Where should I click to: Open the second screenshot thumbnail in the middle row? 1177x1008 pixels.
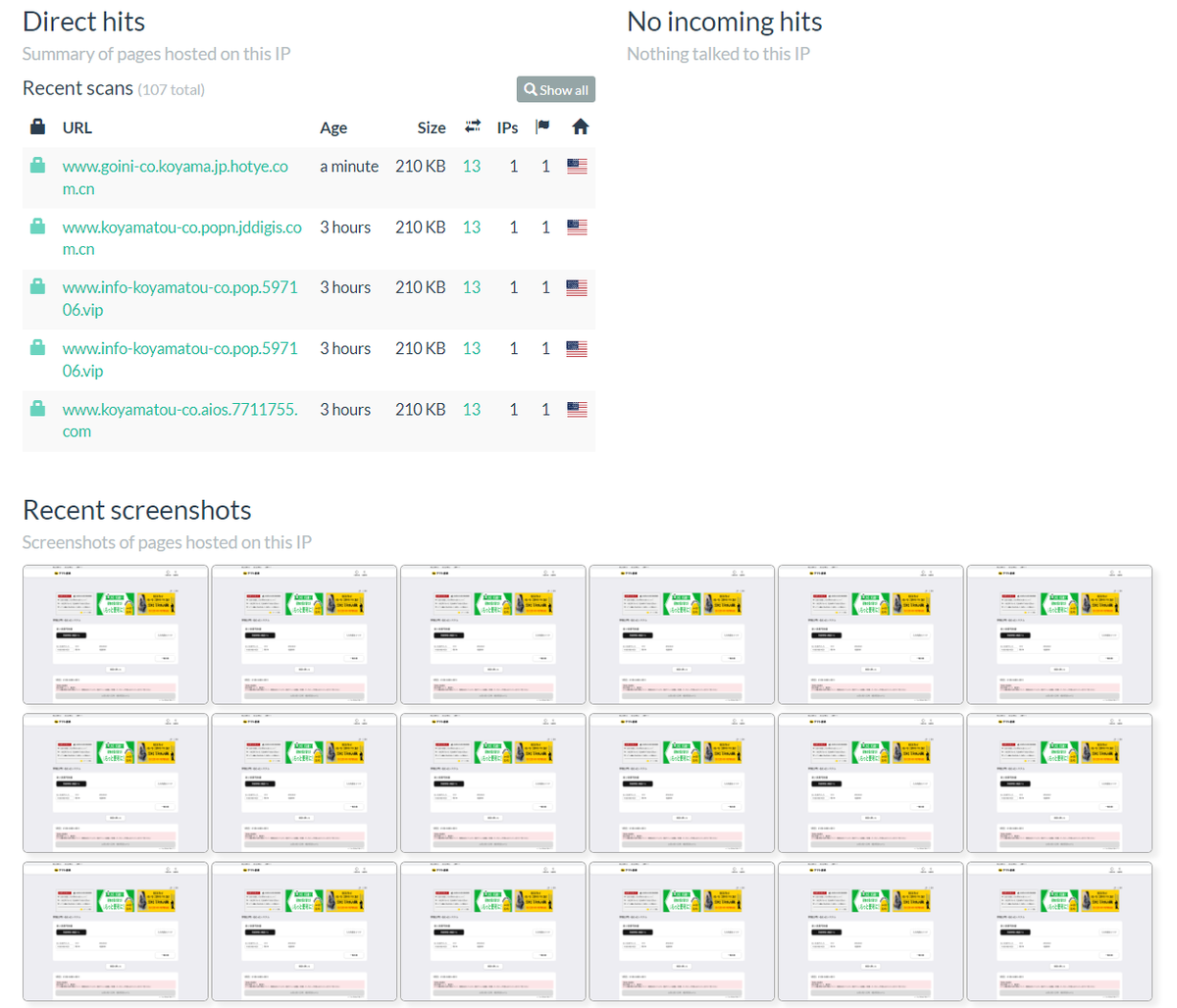point(305,783)
